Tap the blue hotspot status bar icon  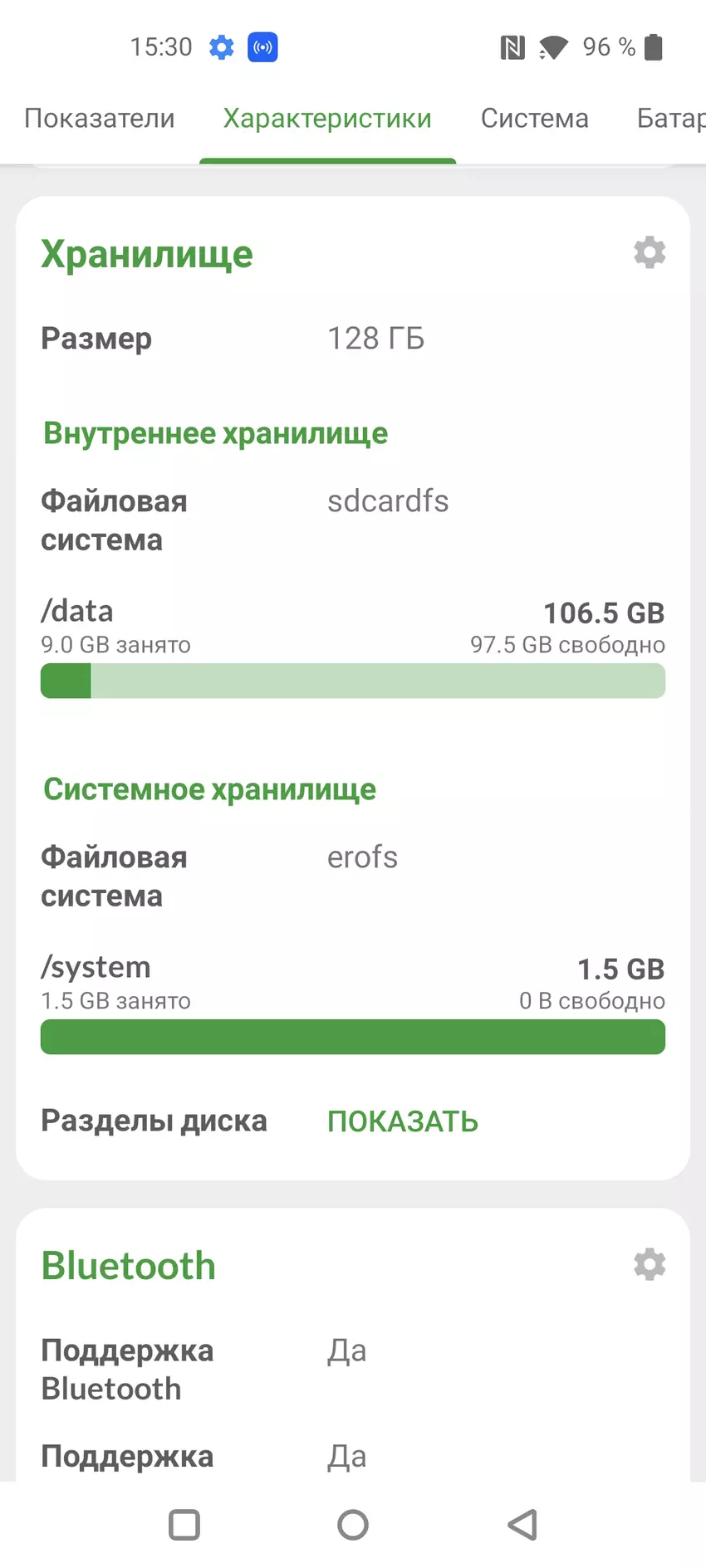tap(262, 47)
